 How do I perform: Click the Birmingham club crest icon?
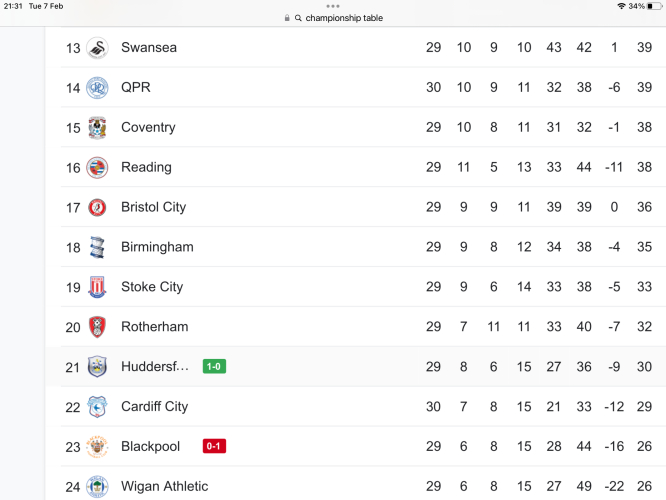[97, 247]
